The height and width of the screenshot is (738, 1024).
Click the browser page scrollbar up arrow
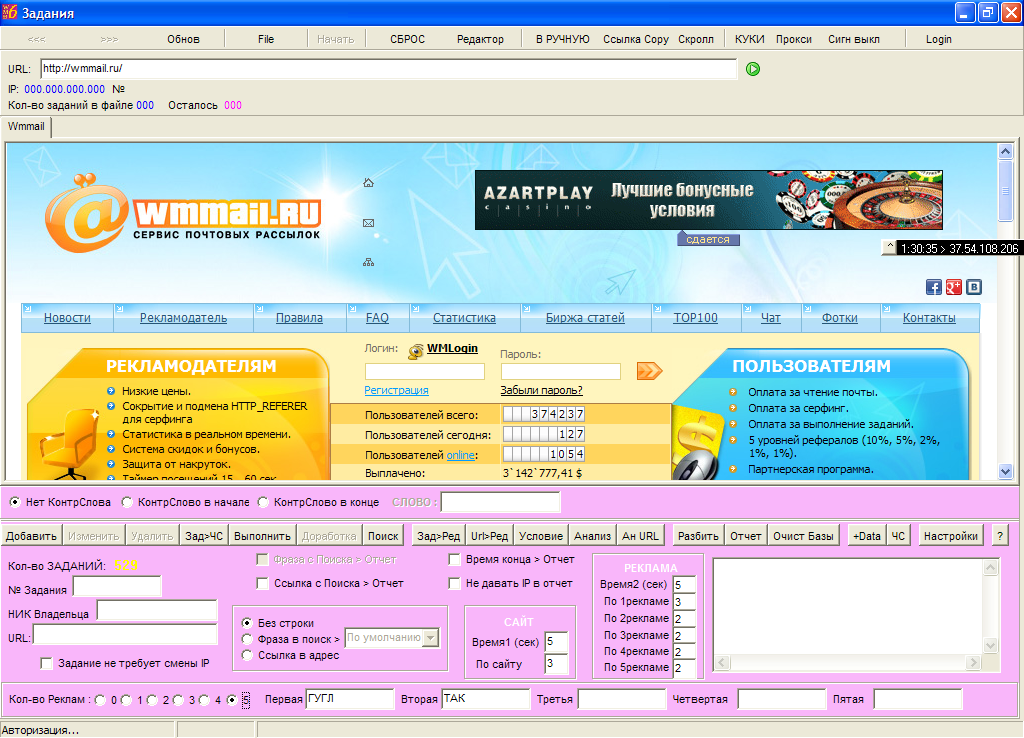tap(1006, 152)
